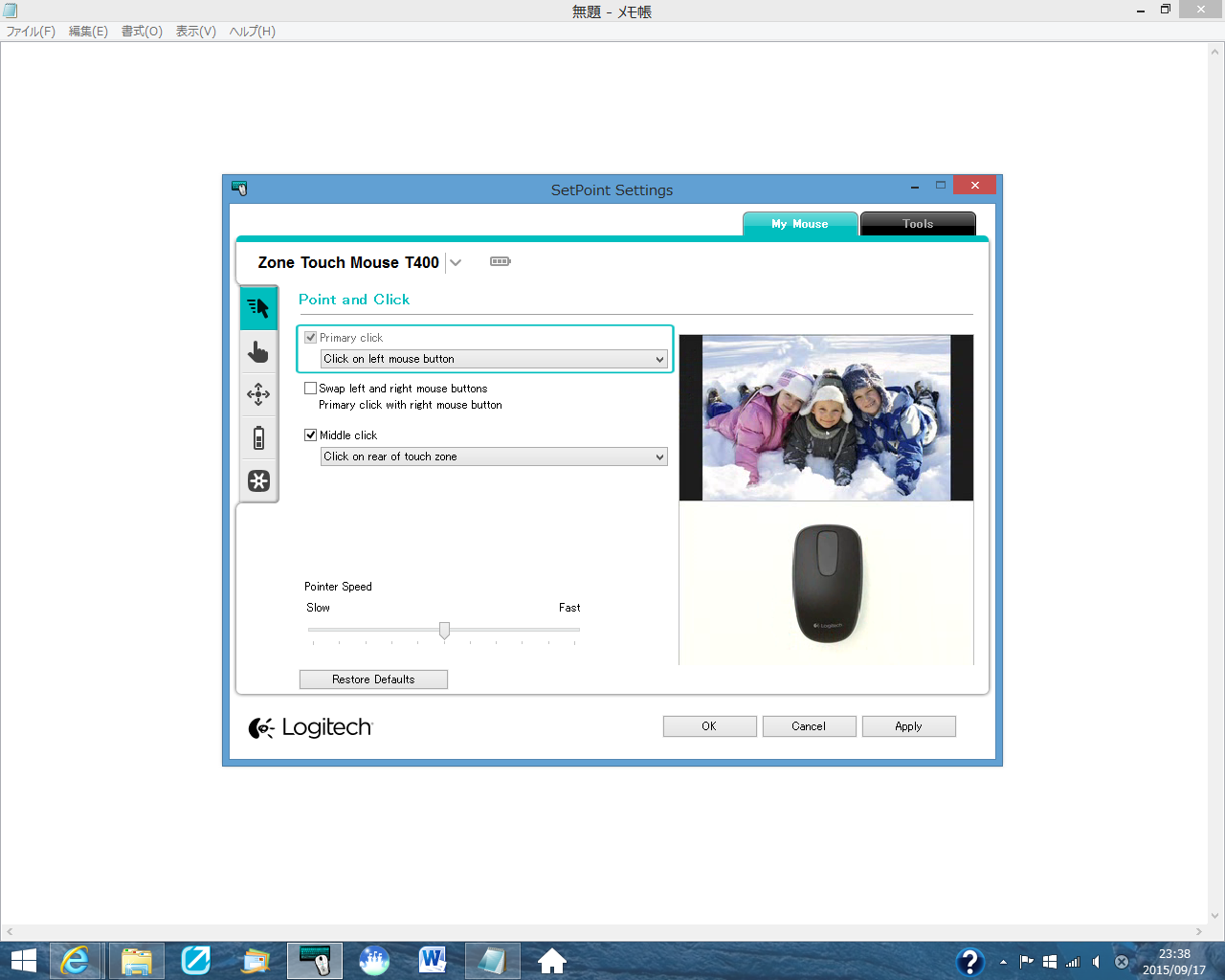Confirm settings with the OK button
1225x980 pixels.
point(709,726)
